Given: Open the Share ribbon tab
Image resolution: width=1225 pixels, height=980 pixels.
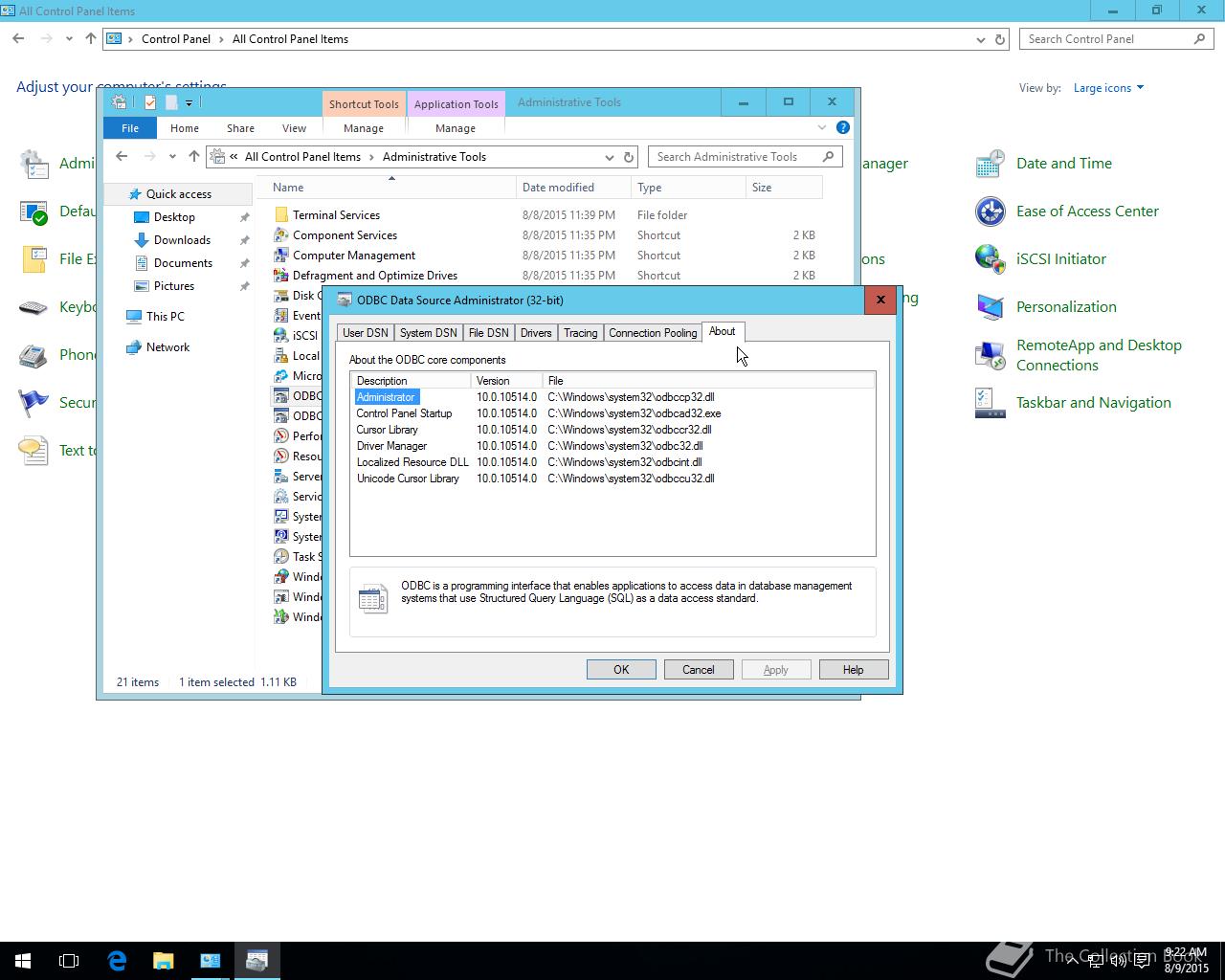Looking at the screenshot, I should pos(240,128).
